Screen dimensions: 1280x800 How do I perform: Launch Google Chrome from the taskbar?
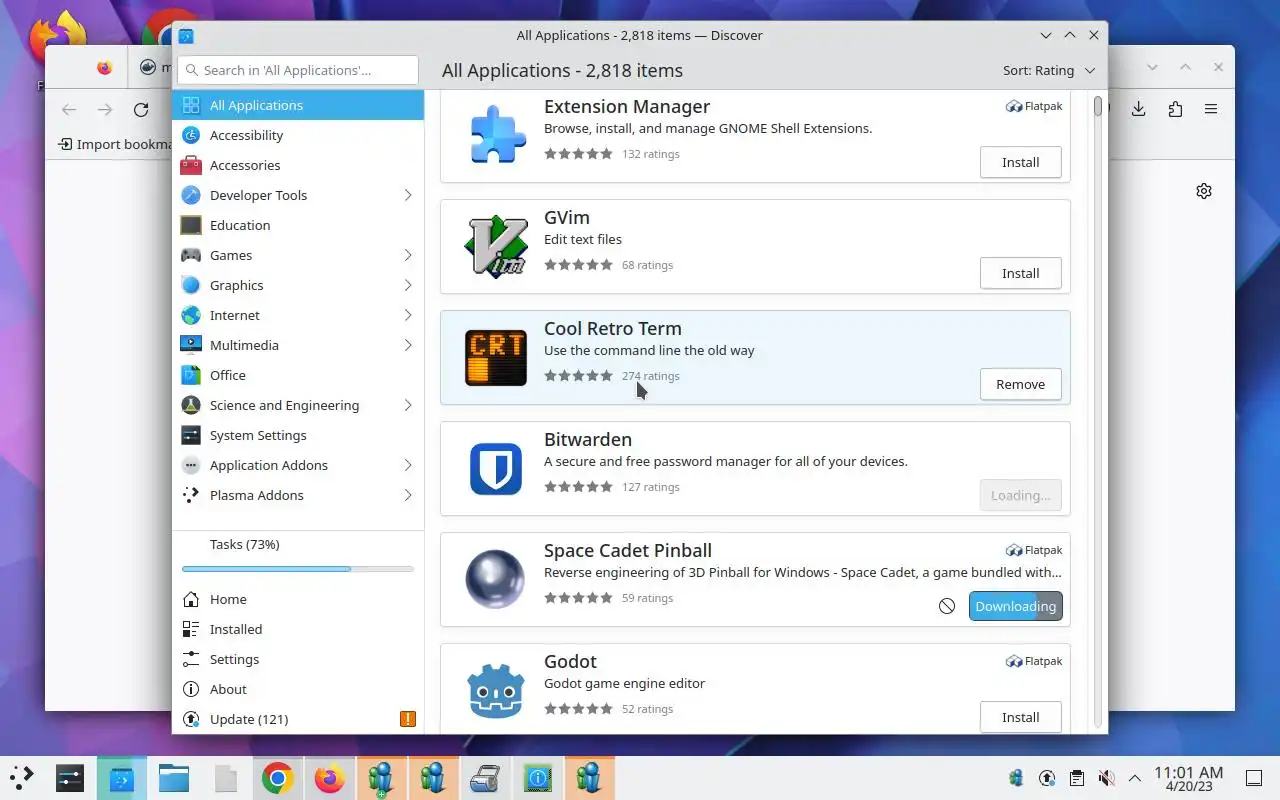click(278, 778)
